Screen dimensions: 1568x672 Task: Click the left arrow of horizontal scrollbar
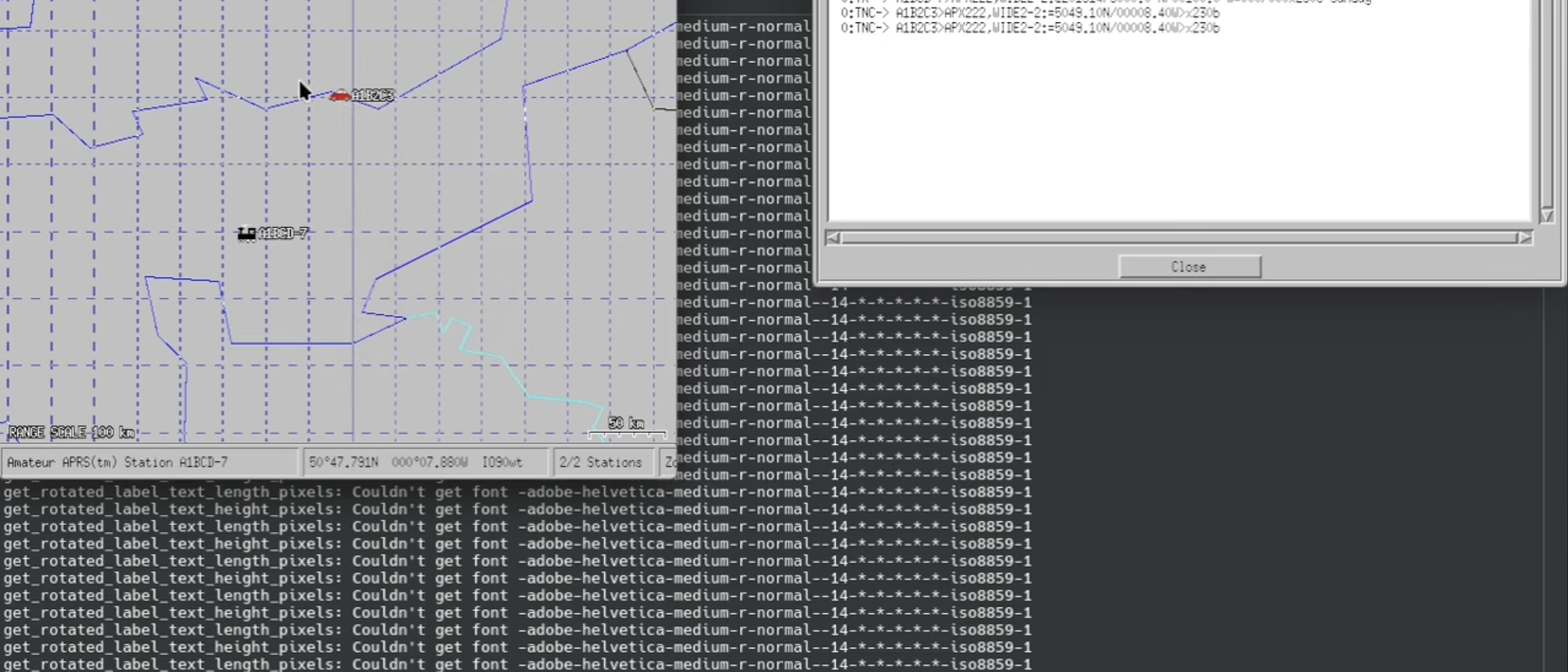[833, 238]
